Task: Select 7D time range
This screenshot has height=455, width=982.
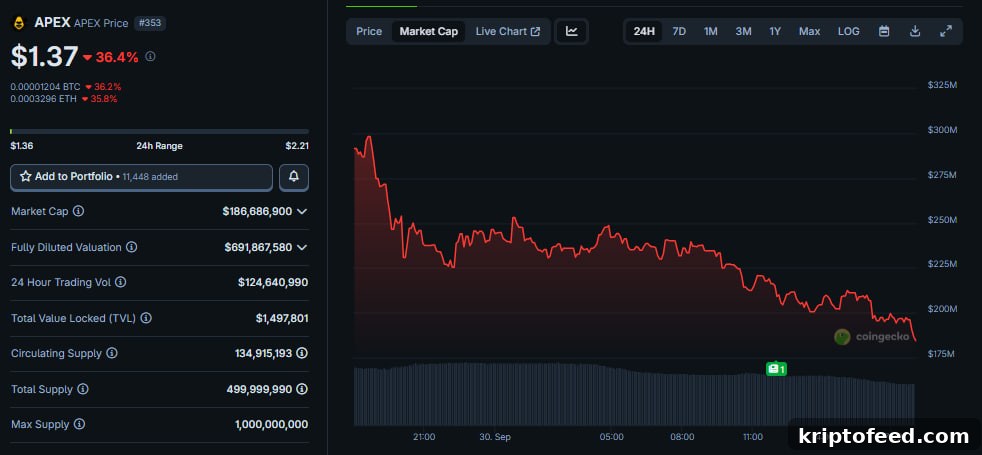Action: coord(679,31)
